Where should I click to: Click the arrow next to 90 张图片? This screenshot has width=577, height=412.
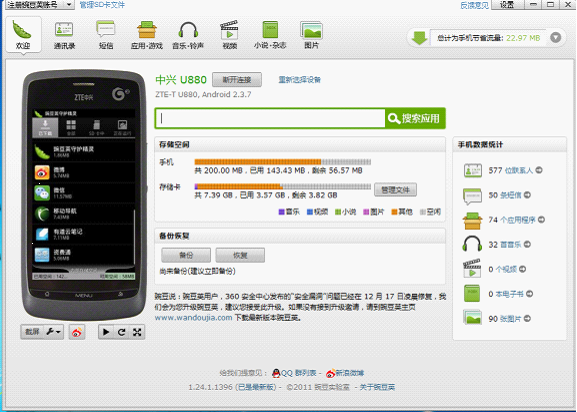pos(527,318)
